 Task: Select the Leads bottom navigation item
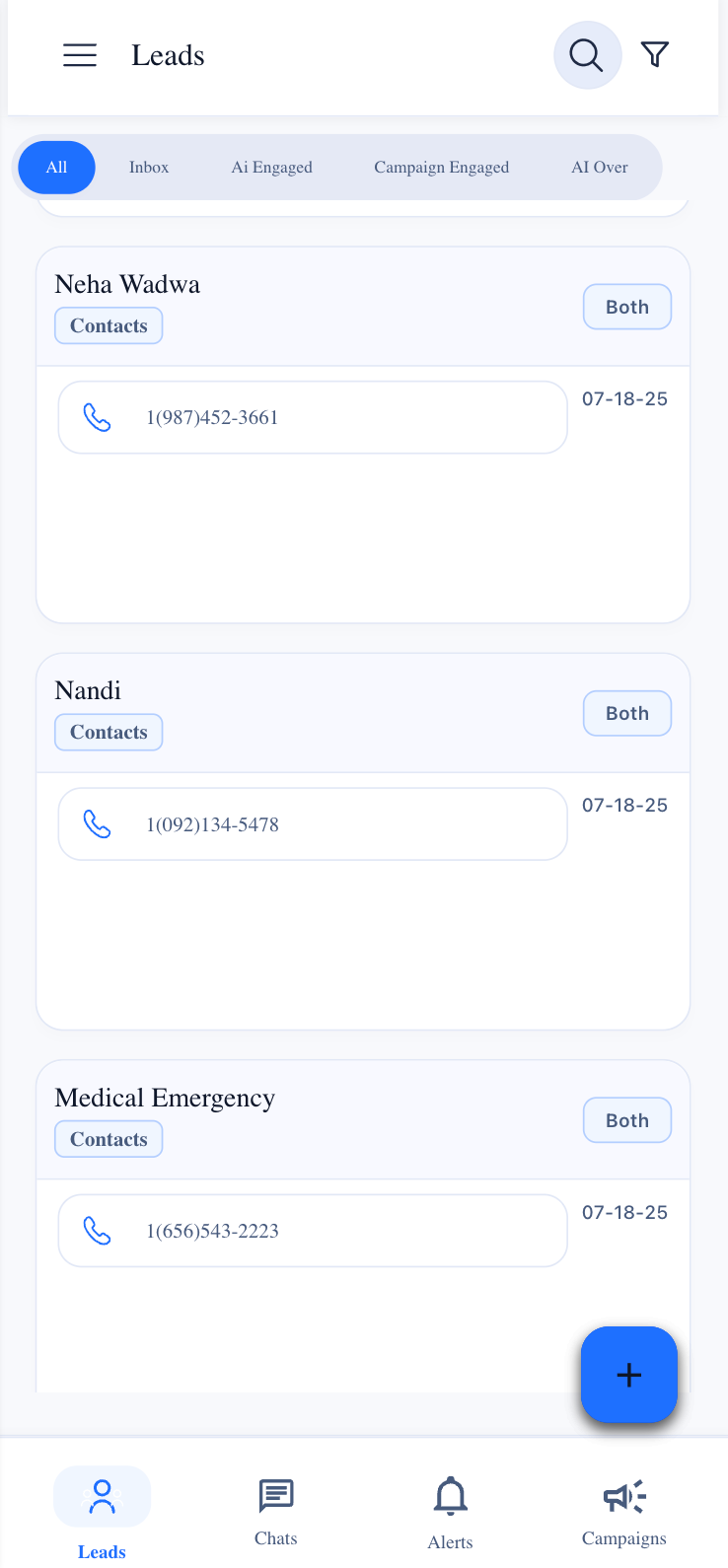103,1510
